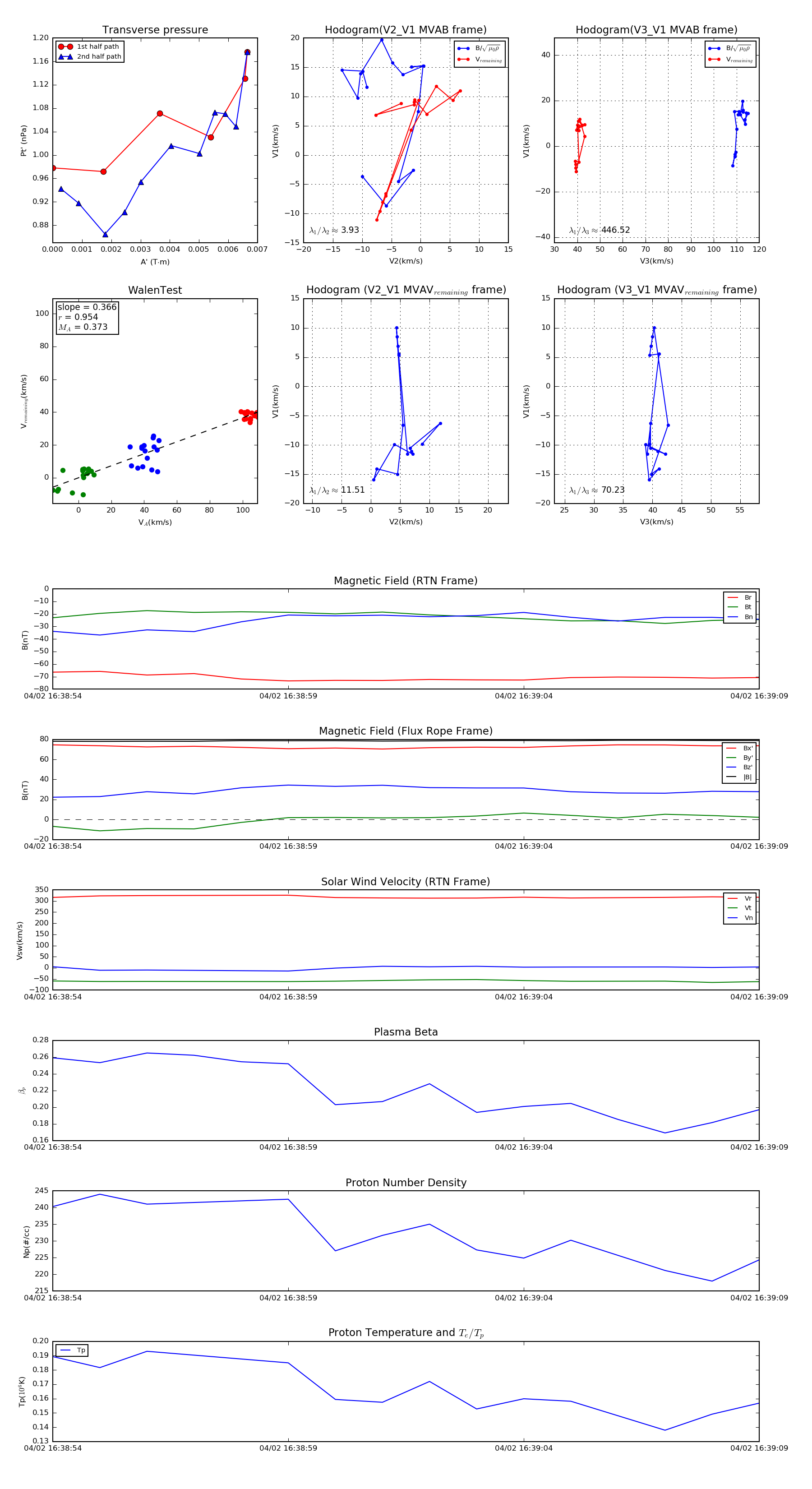
Task: Select the 'Bt' legend entry
Action: [740, 607]
